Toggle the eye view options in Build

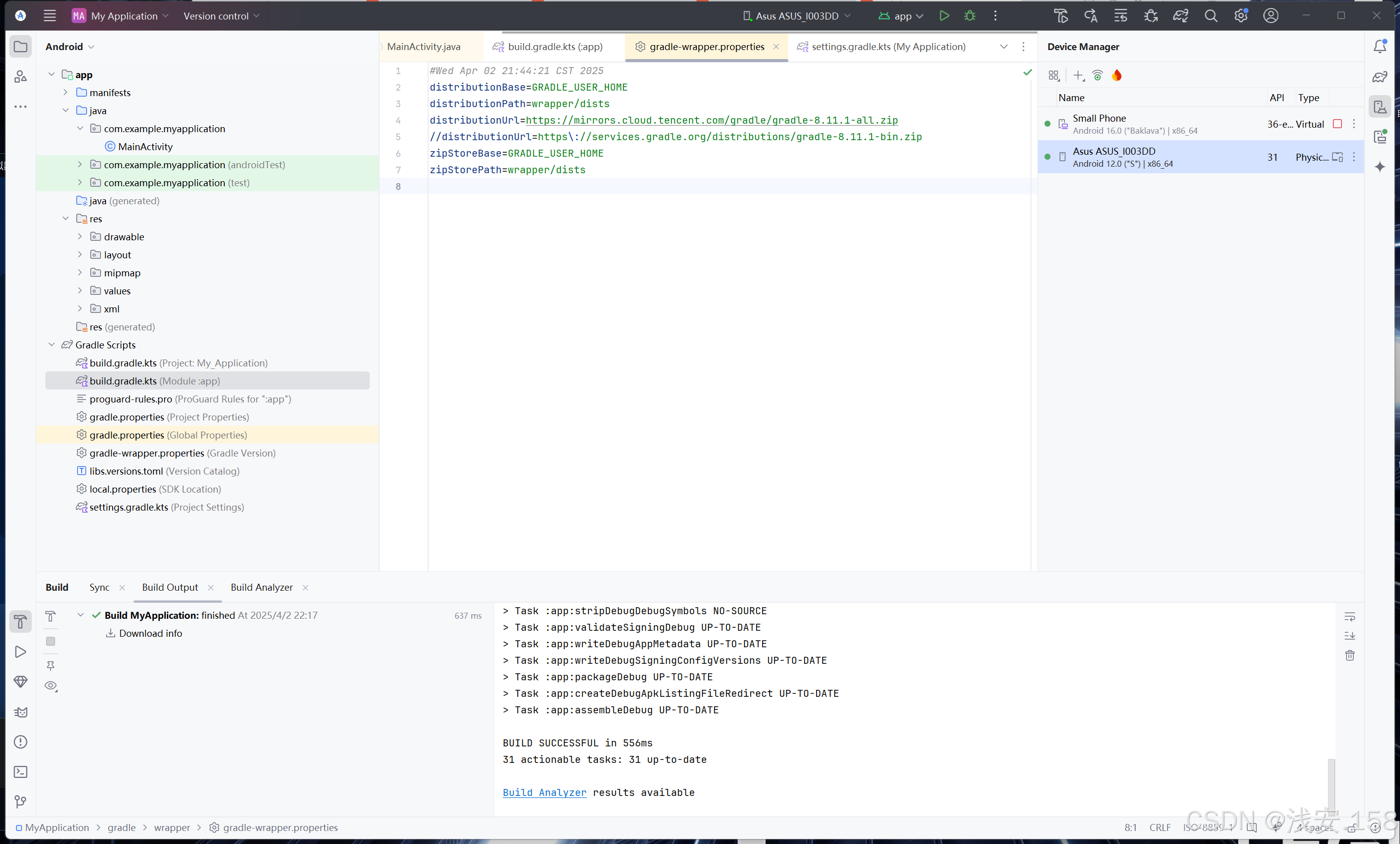point(51,685)
